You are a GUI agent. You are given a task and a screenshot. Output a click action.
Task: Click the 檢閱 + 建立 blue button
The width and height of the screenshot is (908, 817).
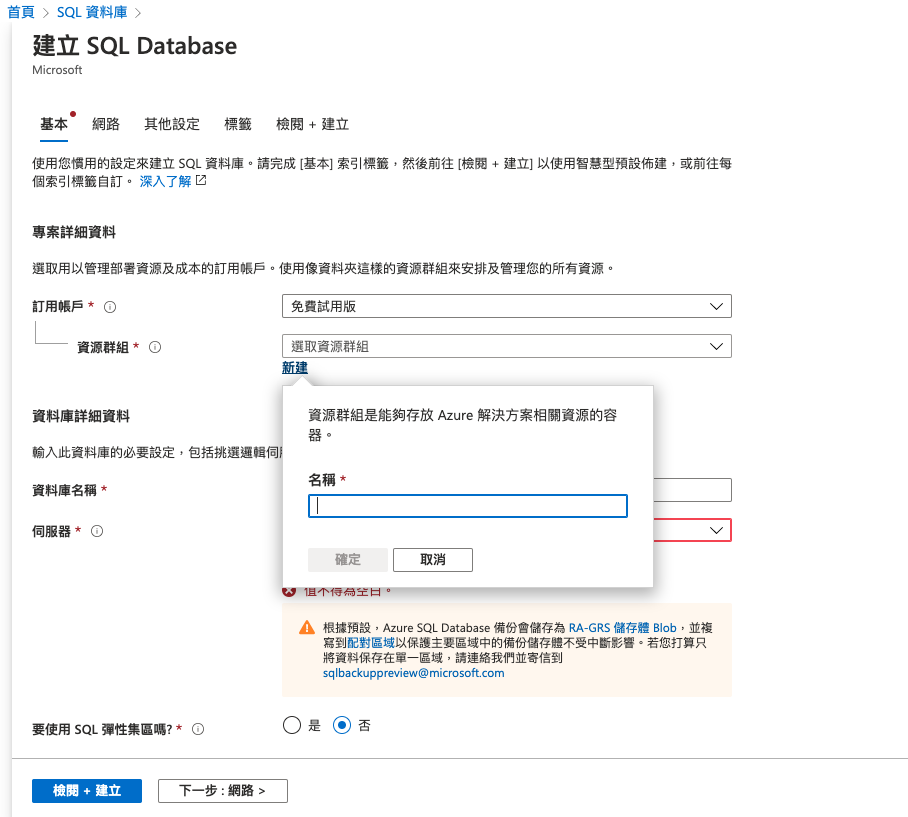point(87,791)
